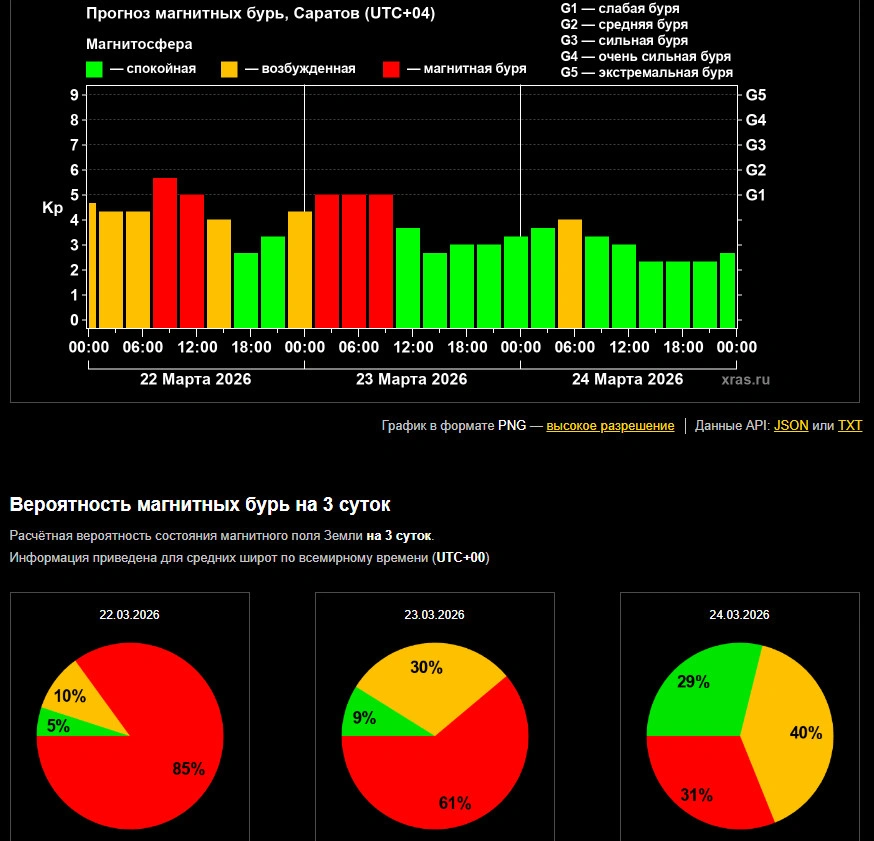Open the JSON API data link

[791, 425]
